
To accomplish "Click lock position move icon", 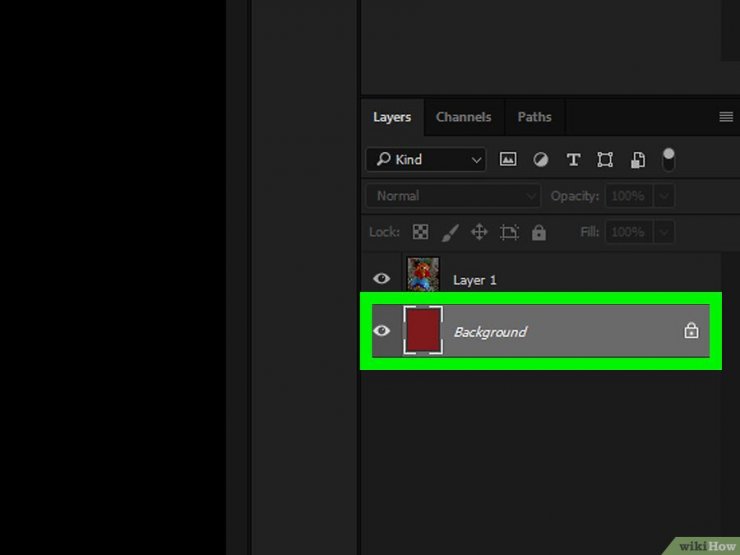I will pos(479,232).
